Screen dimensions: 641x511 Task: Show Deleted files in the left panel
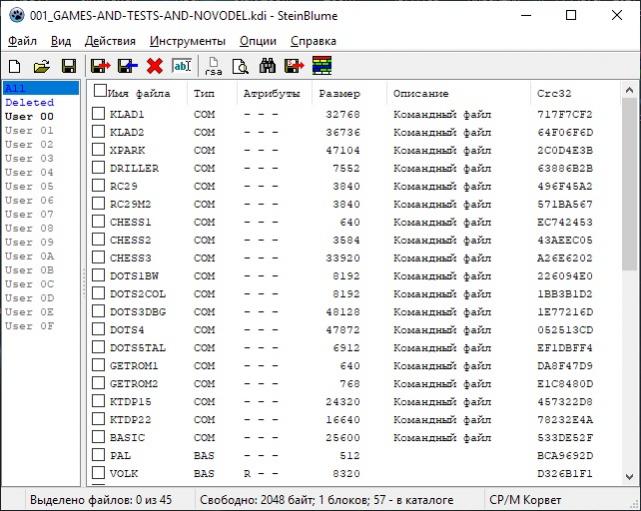30,102
